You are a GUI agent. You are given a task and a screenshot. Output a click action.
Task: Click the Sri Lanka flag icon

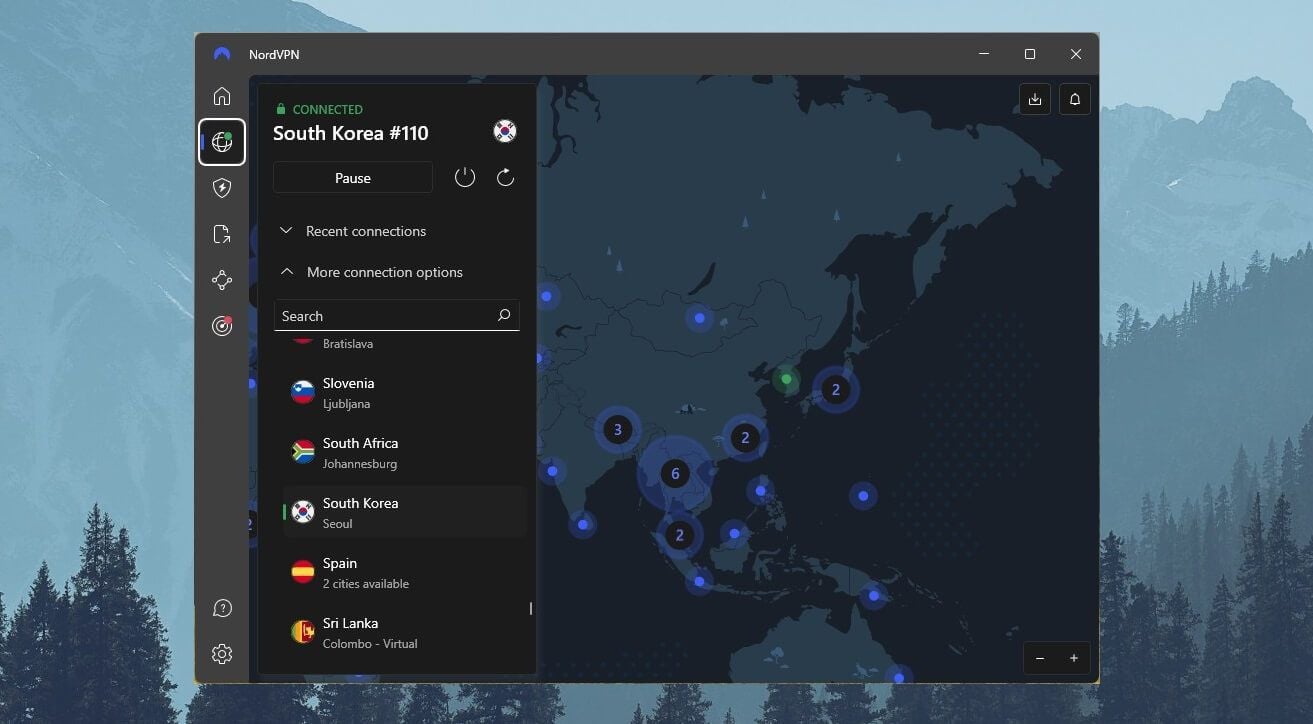coord(303,632)
